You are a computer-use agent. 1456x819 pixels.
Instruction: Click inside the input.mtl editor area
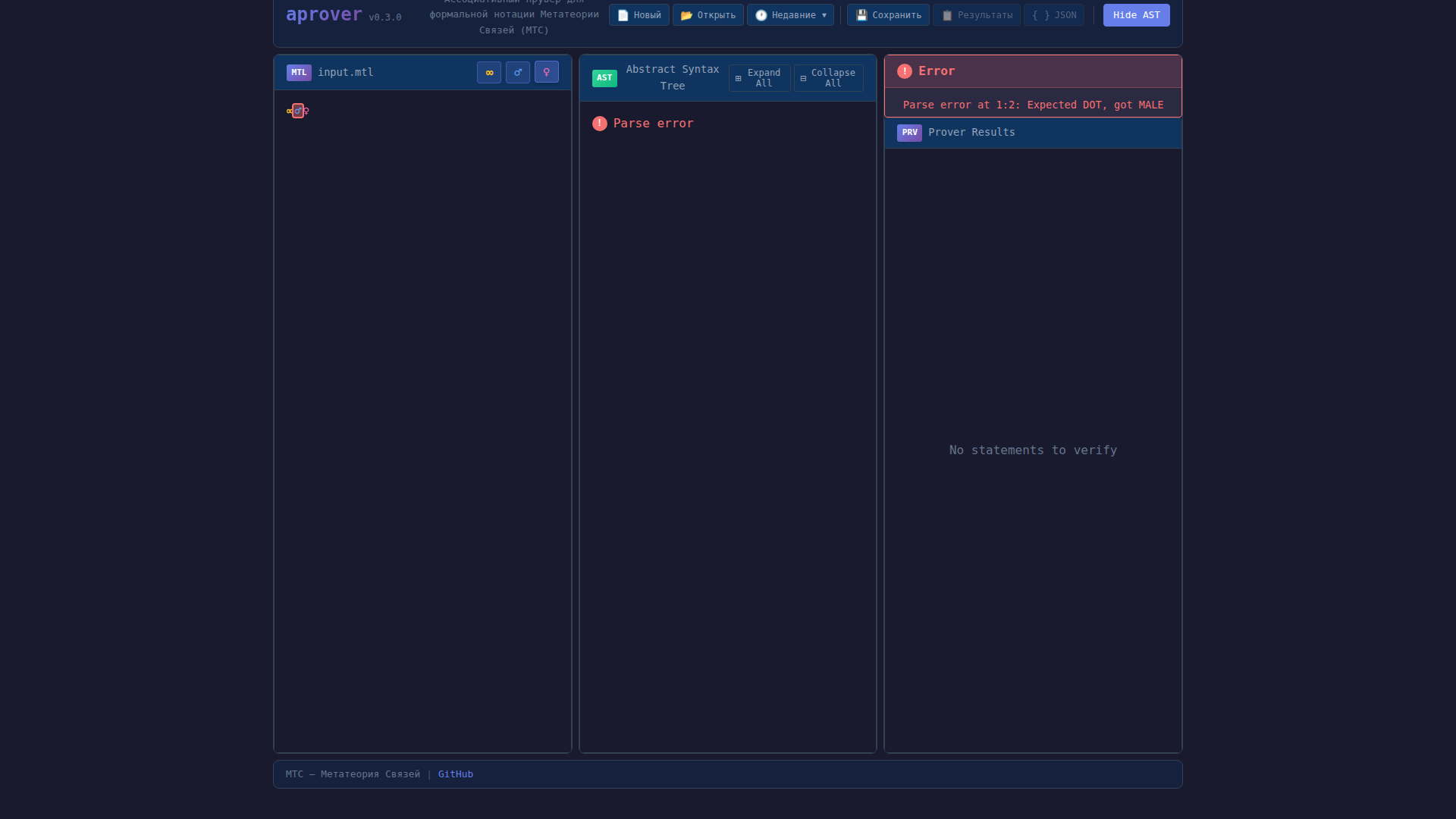click(422, 379)
